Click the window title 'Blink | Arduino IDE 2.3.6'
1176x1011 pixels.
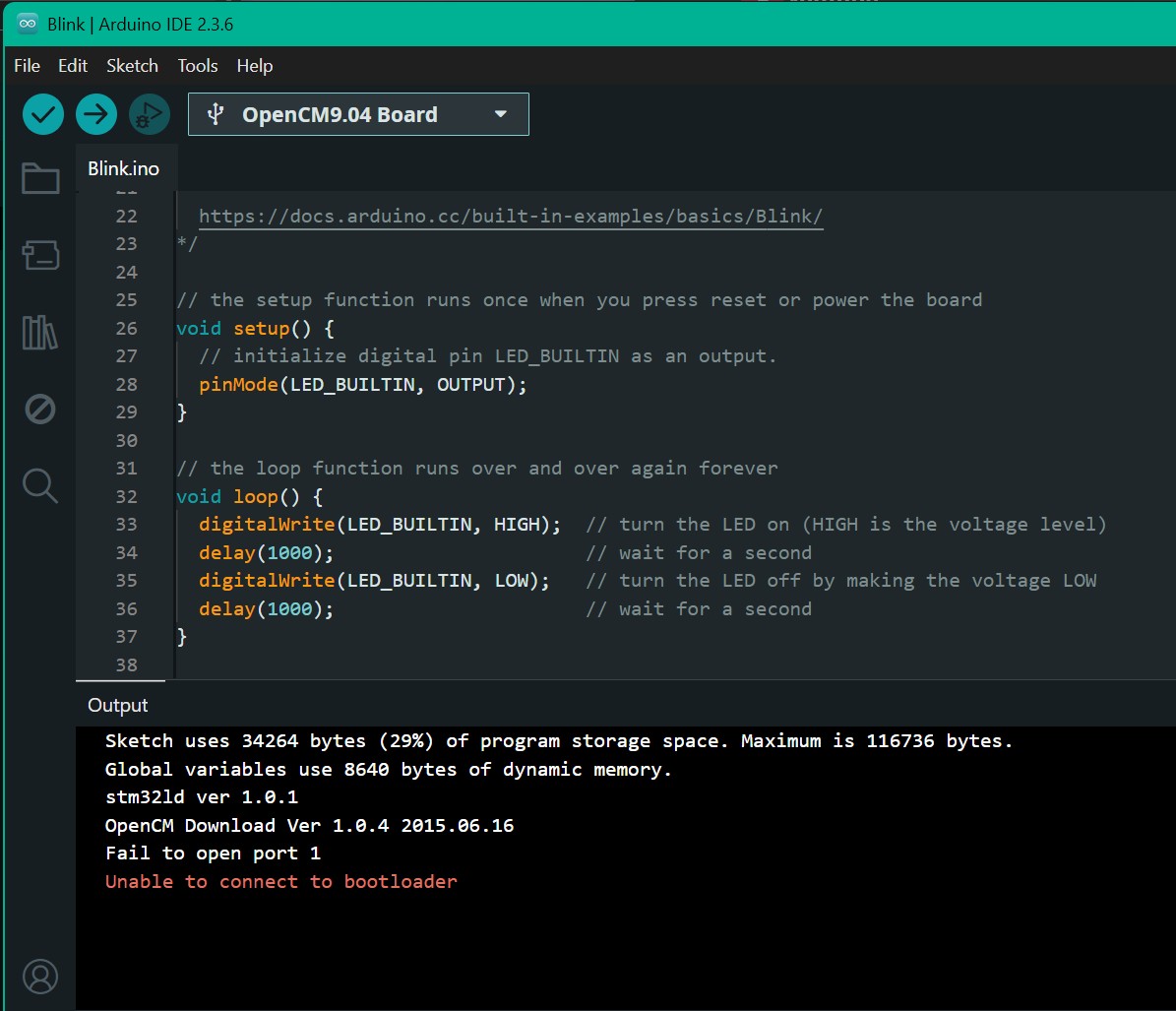[141, 25]
